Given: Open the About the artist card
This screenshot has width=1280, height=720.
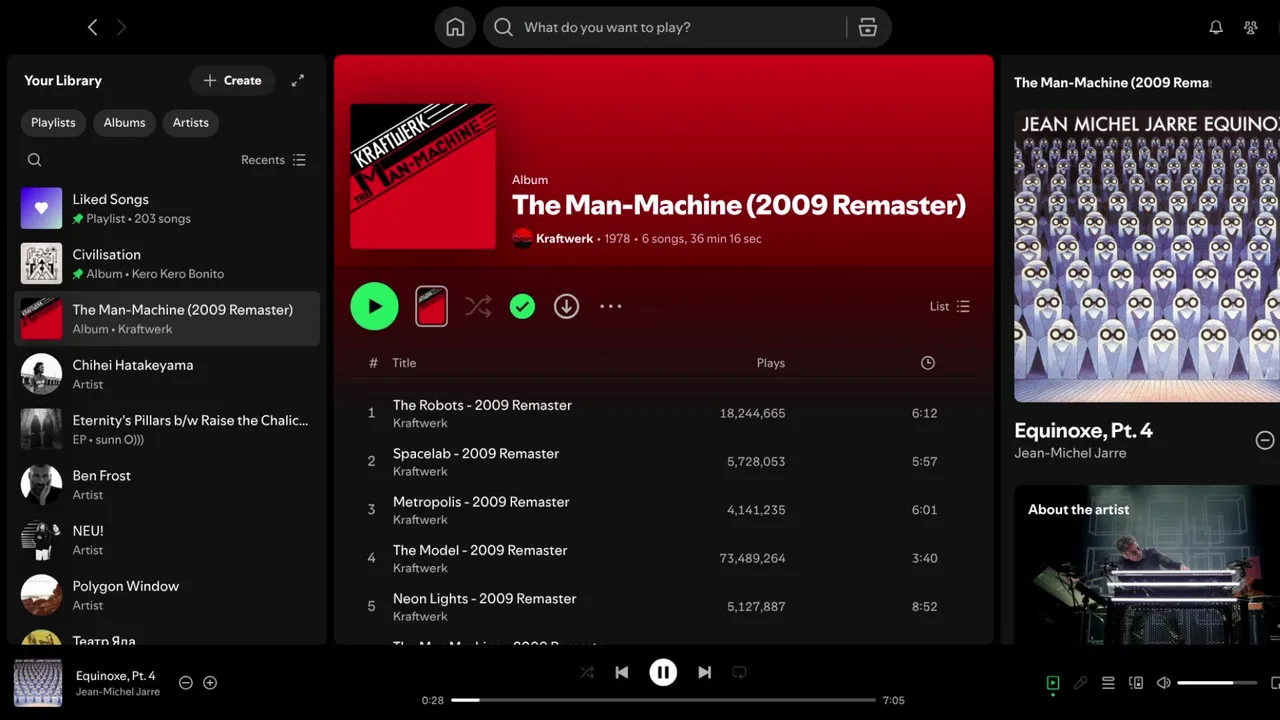Looking at the screenshot, I should (x=1147, y=565).
